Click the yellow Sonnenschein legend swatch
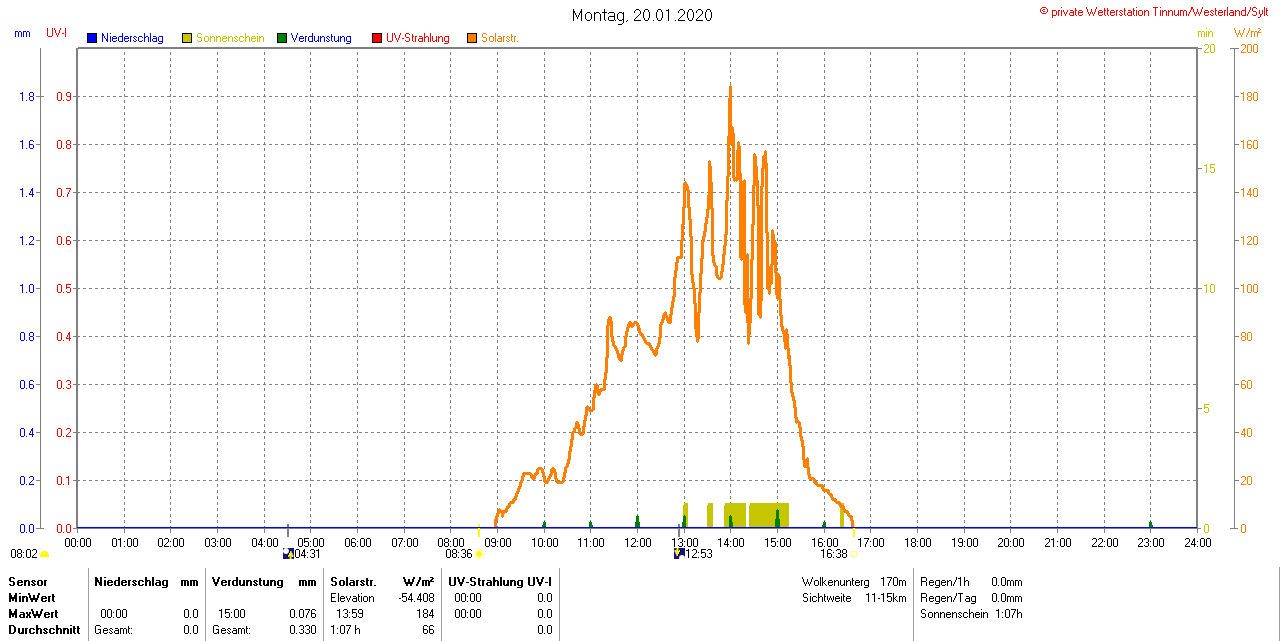Viewport: 1280px width, 641px height. tap(187, 38)
